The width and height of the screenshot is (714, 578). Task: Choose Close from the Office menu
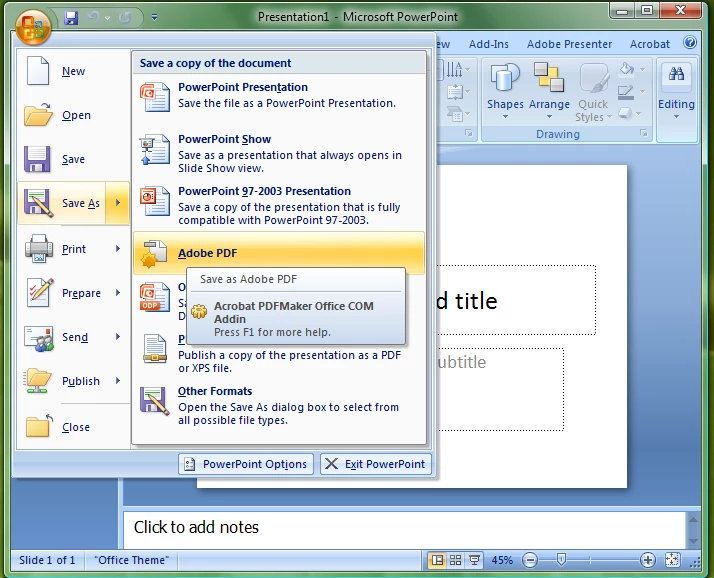click(x=74, y=427)
